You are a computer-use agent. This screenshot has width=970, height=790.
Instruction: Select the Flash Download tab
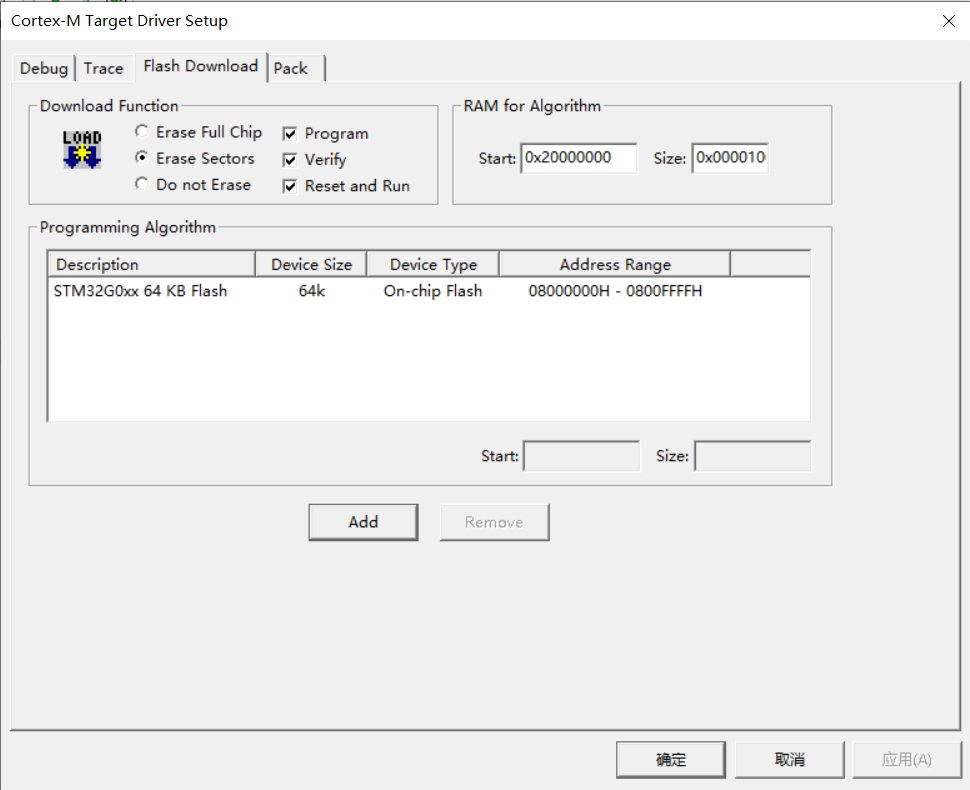click(x=200, y=66)
